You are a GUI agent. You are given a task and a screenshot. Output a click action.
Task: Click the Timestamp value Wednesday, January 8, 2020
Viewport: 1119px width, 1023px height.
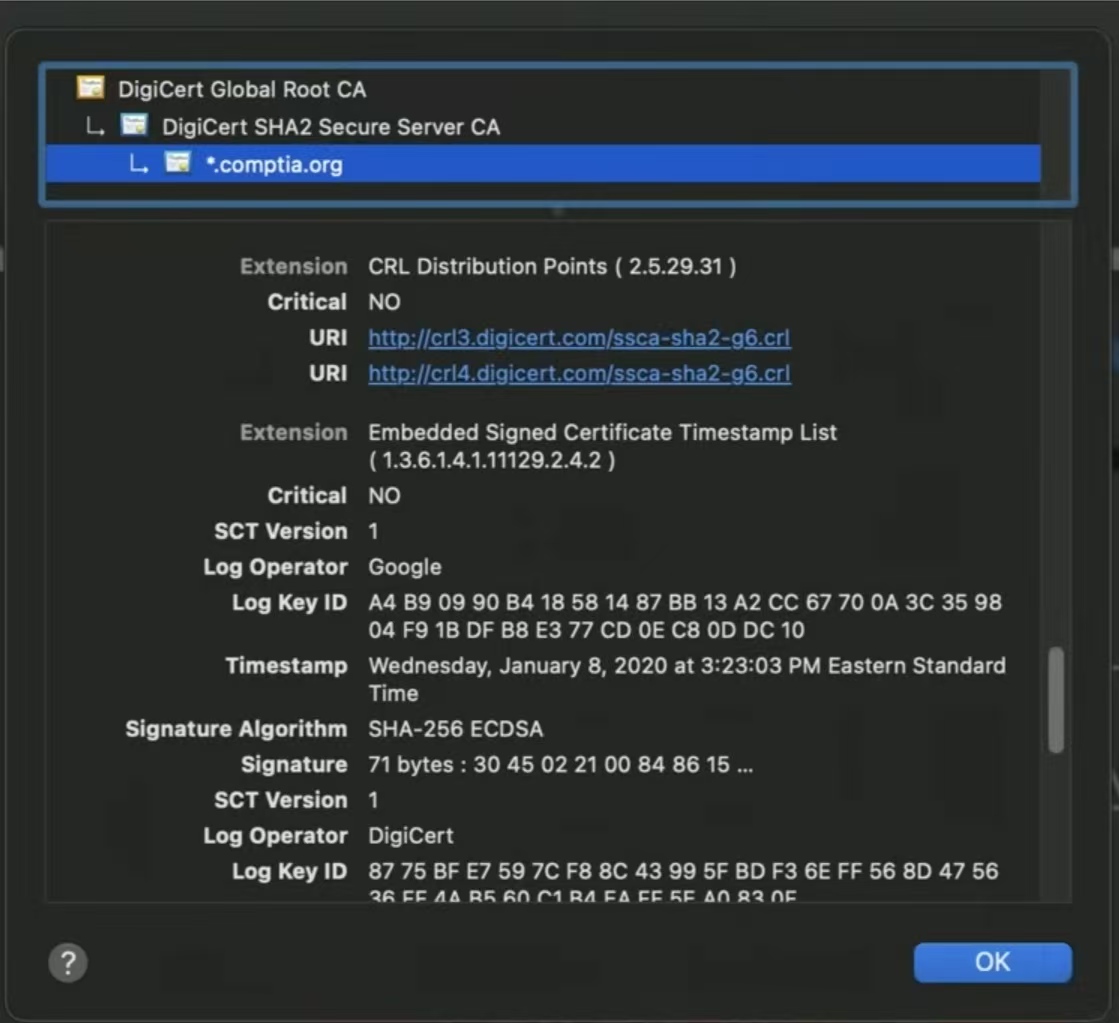pyautogui.click(x=687, y=680)
